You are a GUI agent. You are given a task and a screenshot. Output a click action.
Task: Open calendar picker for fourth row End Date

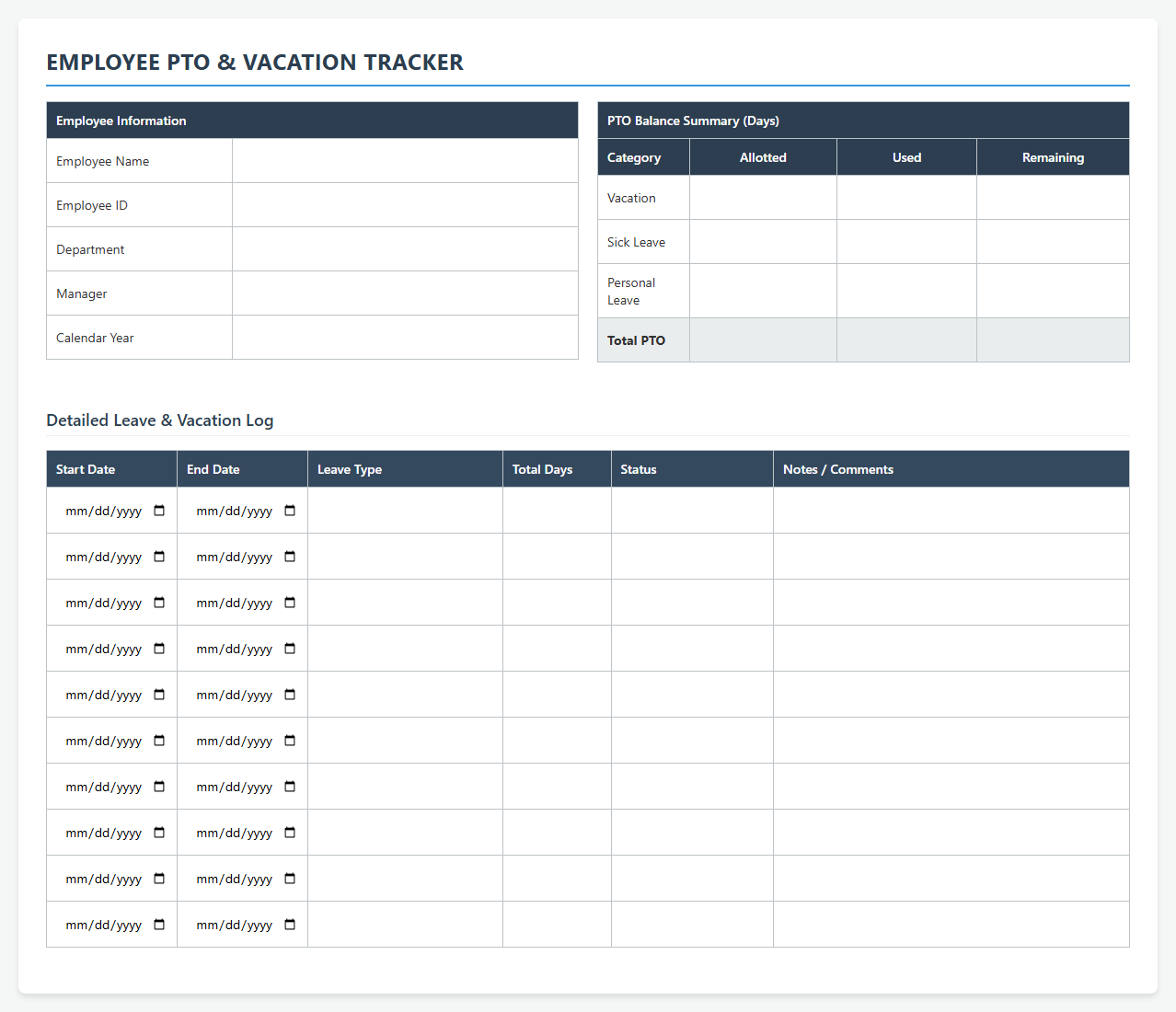[x=290, y=649]
